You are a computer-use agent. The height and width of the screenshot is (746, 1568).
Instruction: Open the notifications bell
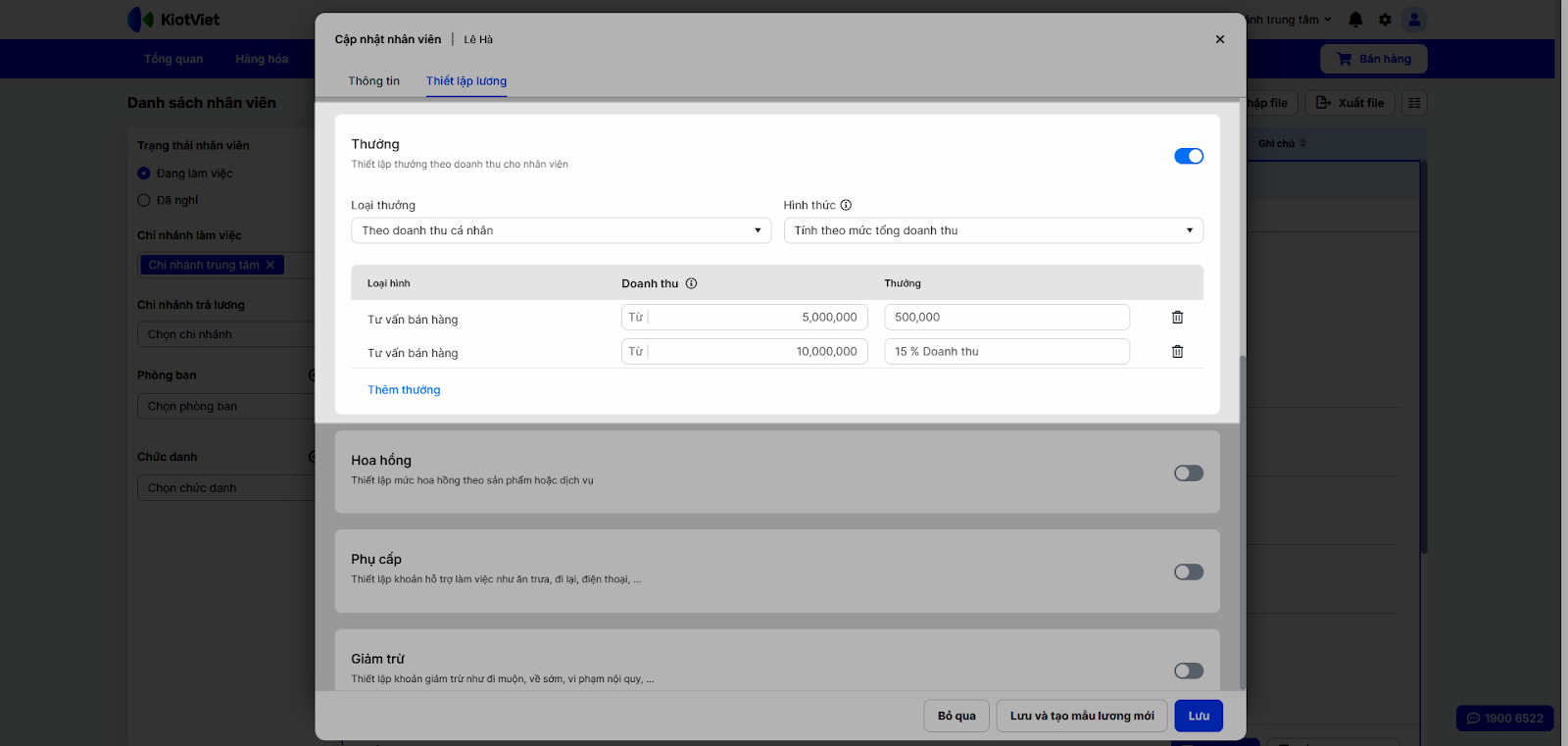1355,20
